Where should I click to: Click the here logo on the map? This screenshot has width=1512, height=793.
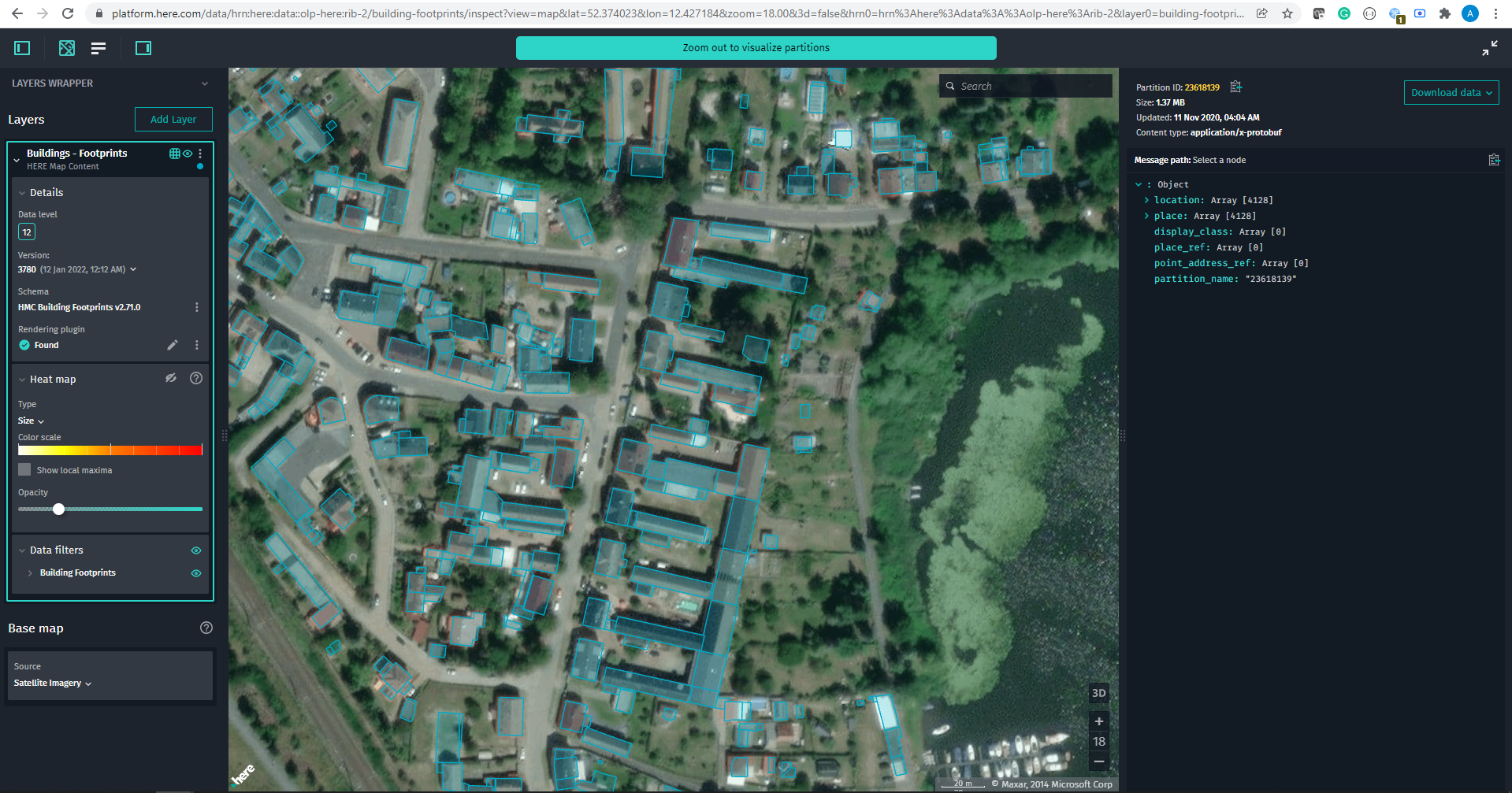pyautogui.click(x=243, y=775)
